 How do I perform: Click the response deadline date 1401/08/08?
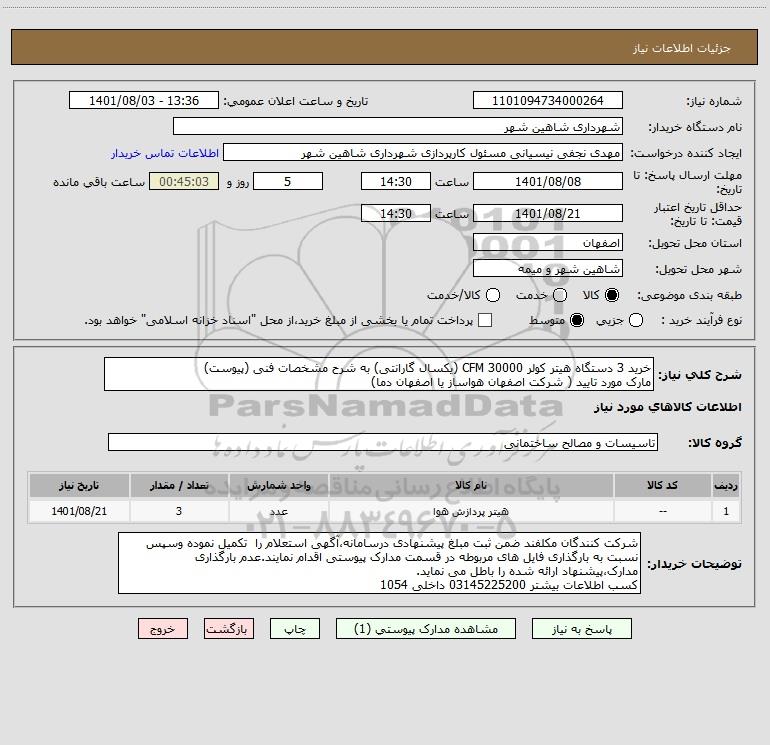pos(548,181)
